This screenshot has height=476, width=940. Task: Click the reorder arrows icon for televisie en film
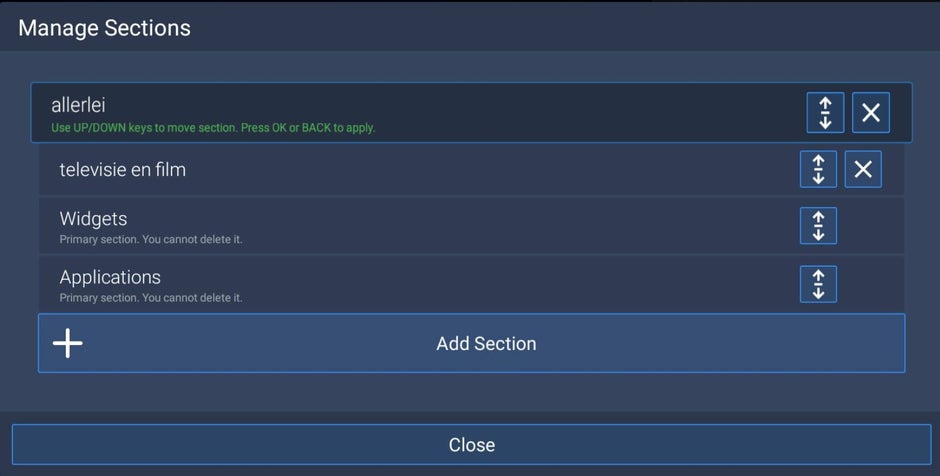pyautogui.click(x=818, y=169)
